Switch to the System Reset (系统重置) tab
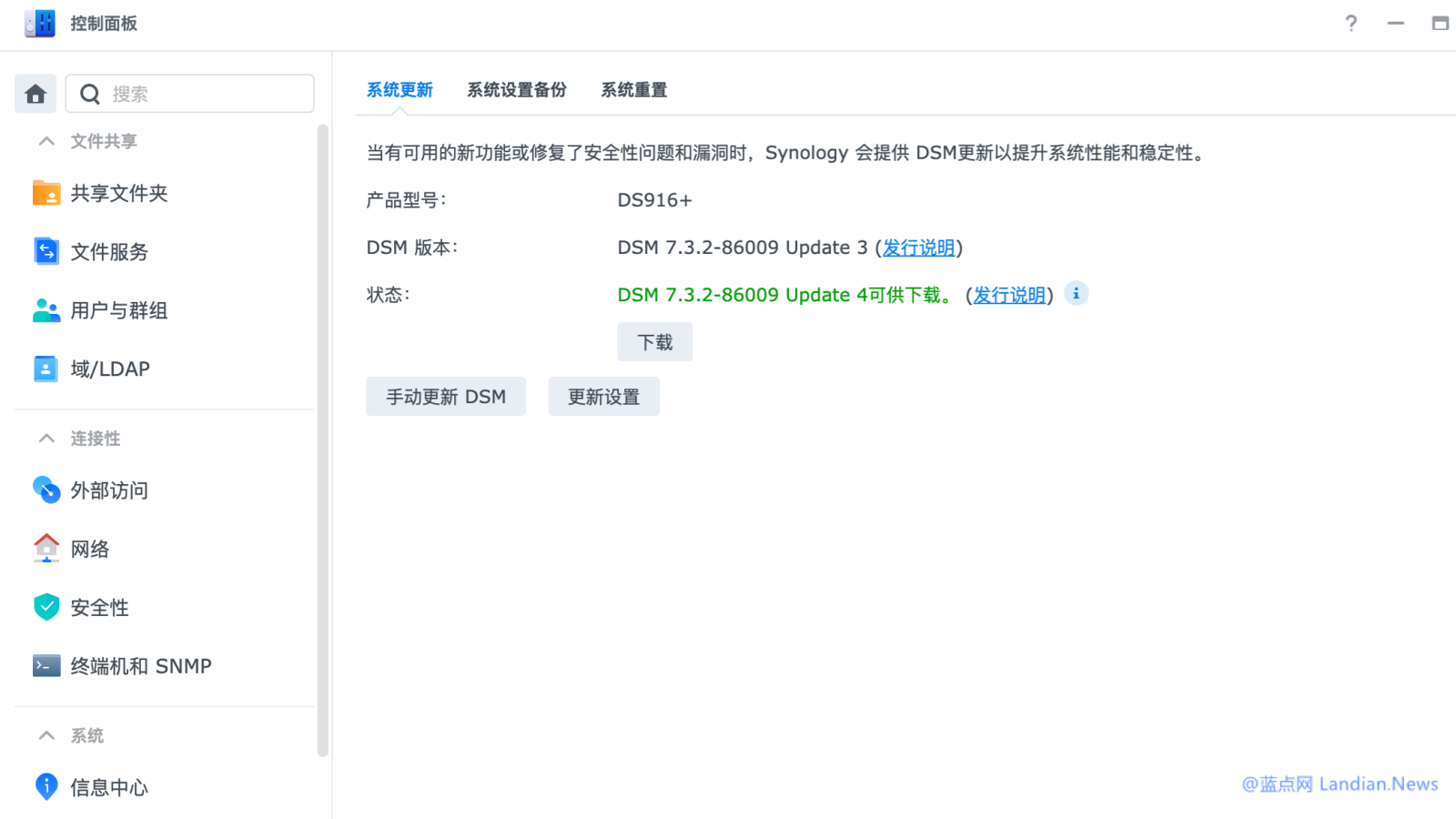This screenshot has height=819, width=1456. point(634,90)
